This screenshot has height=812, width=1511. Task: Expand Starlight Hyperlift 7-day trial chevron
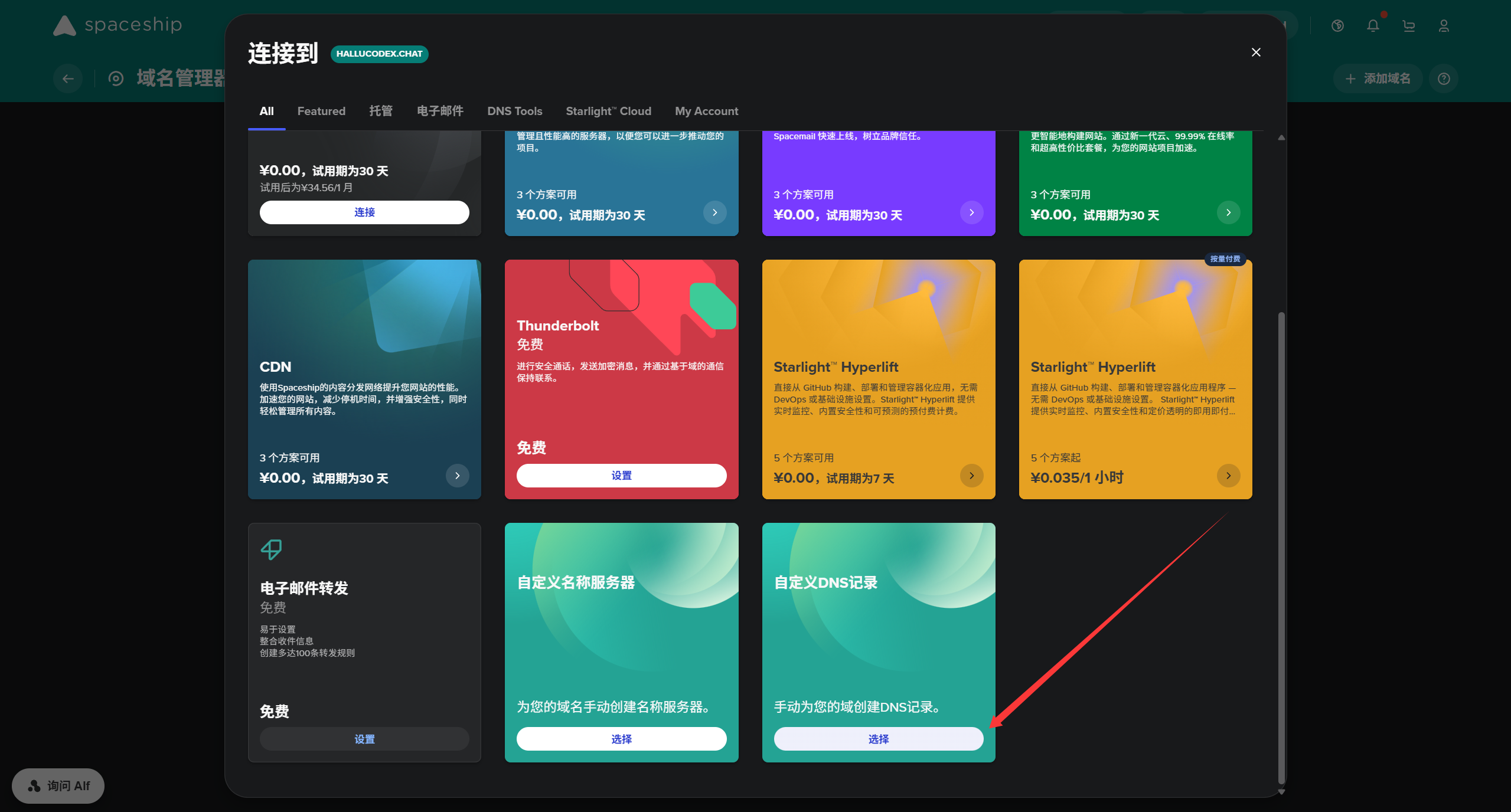971,476
